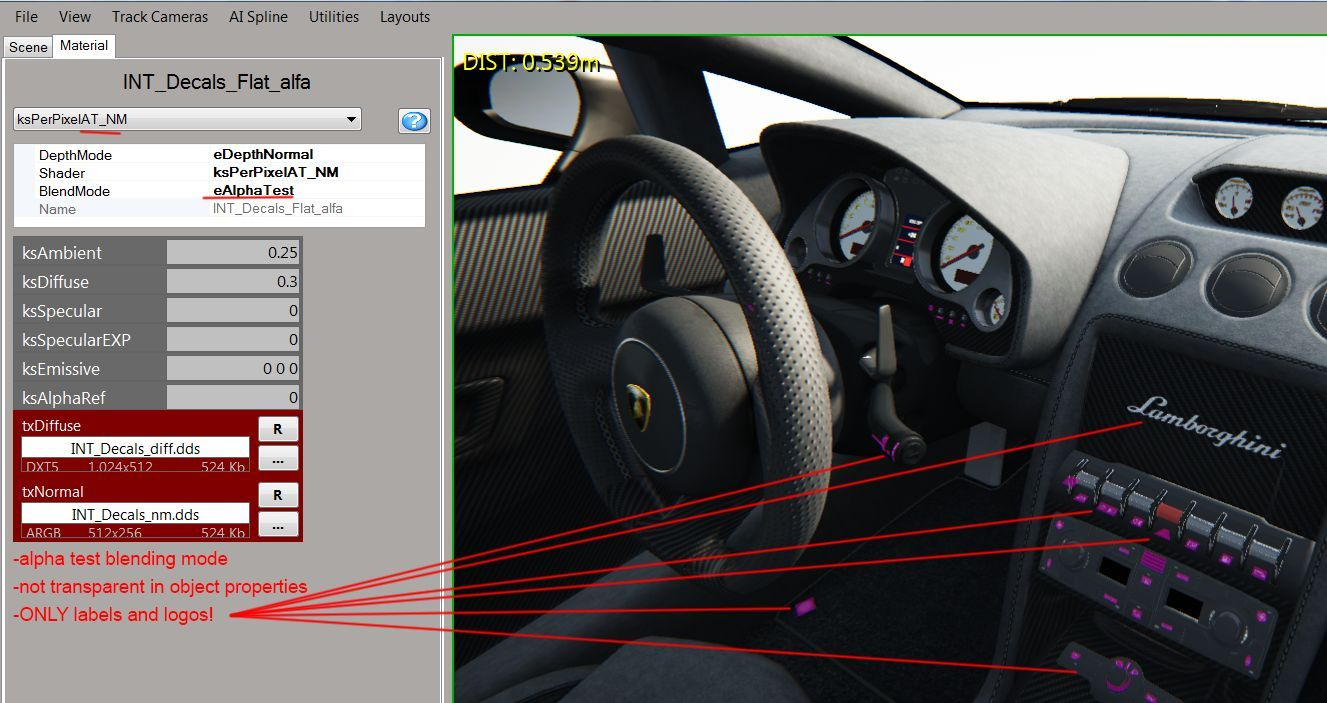Click the R button for txDiffuse
Image resolution: width=1327 pixels, height=703 pixels.
[278, 429]
